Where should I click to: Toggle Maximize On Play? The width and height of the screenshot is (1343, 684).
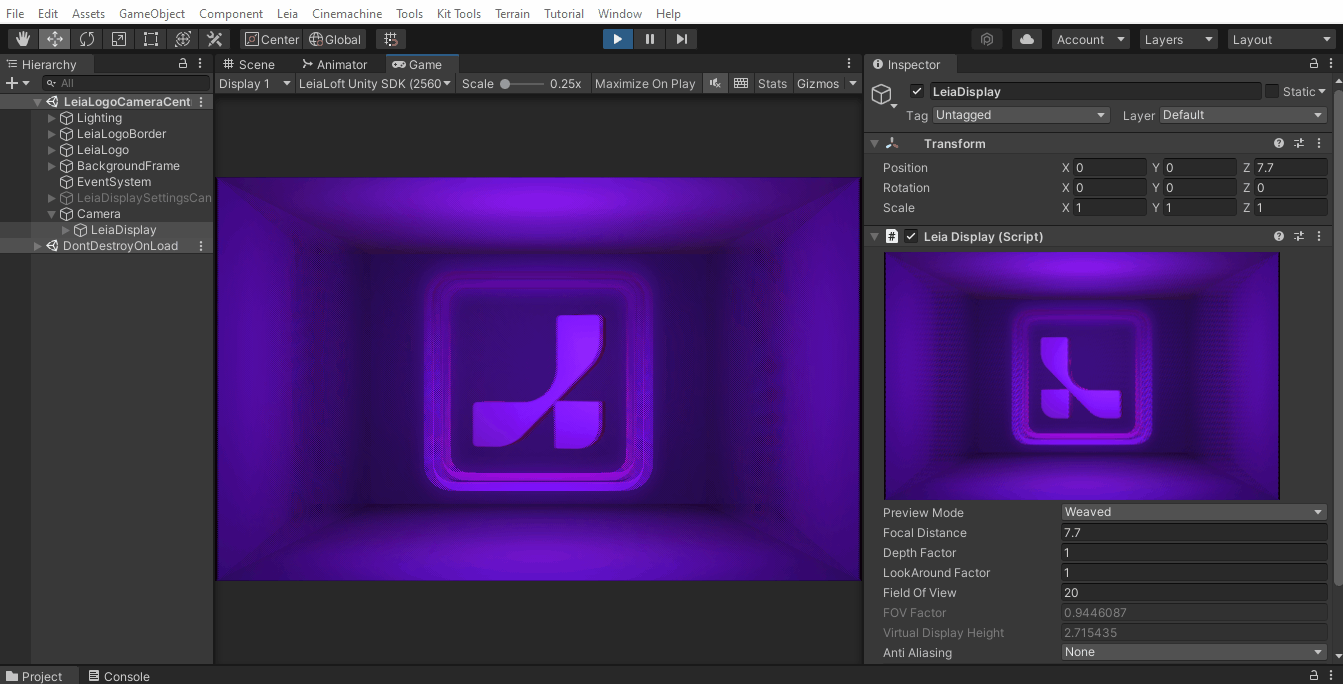(x=645, y=84)
